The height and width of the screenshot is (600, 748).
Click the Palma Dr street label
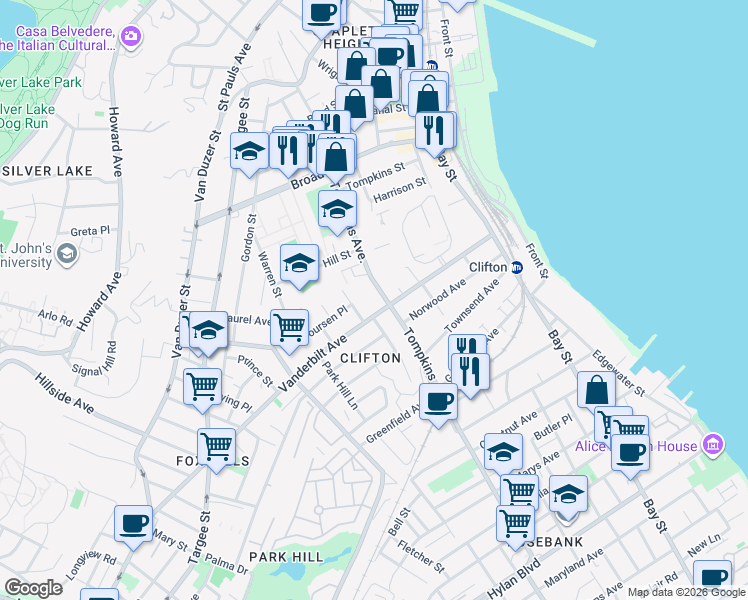[x=227, y=564]
